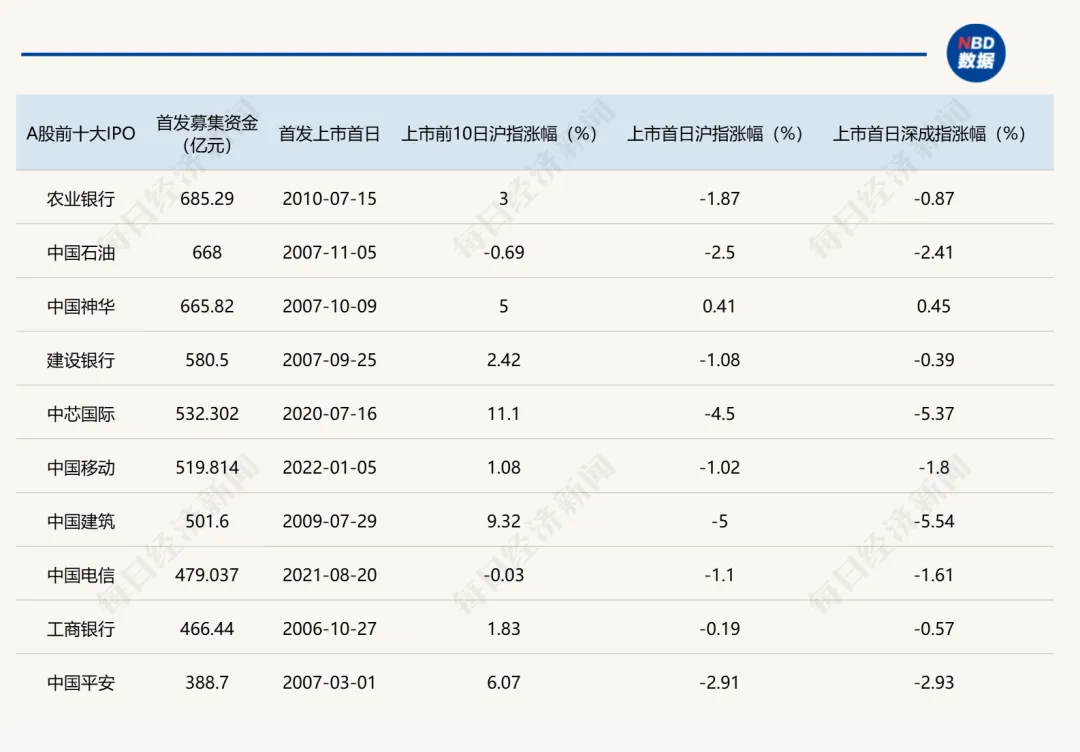Select the 中国平安 row name
Viewport: 1080px width, 752px height.
(x=81, y=682)
